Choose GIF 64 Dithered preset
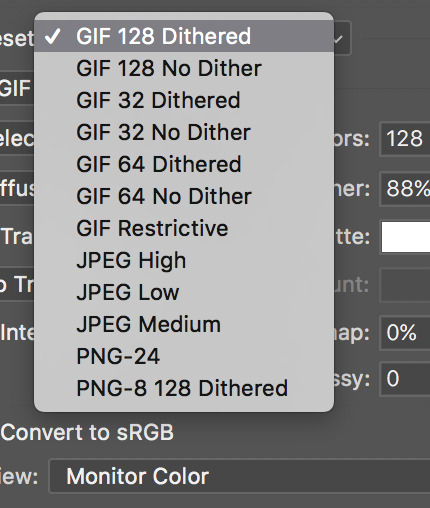This screenshot has width=430, height=508. click(184, 164)
